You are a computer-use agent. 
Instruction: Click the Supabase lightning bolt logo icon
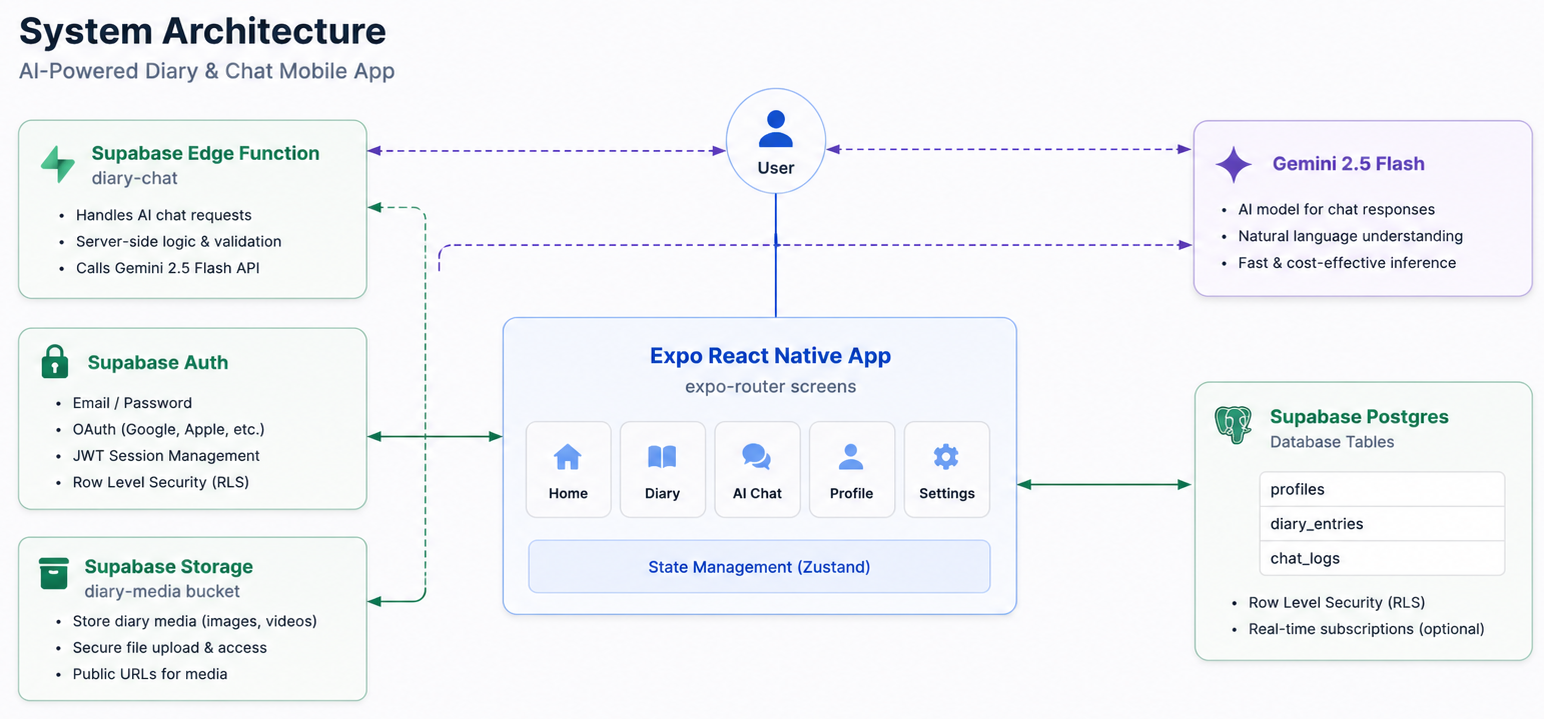[x=57, y=165]
